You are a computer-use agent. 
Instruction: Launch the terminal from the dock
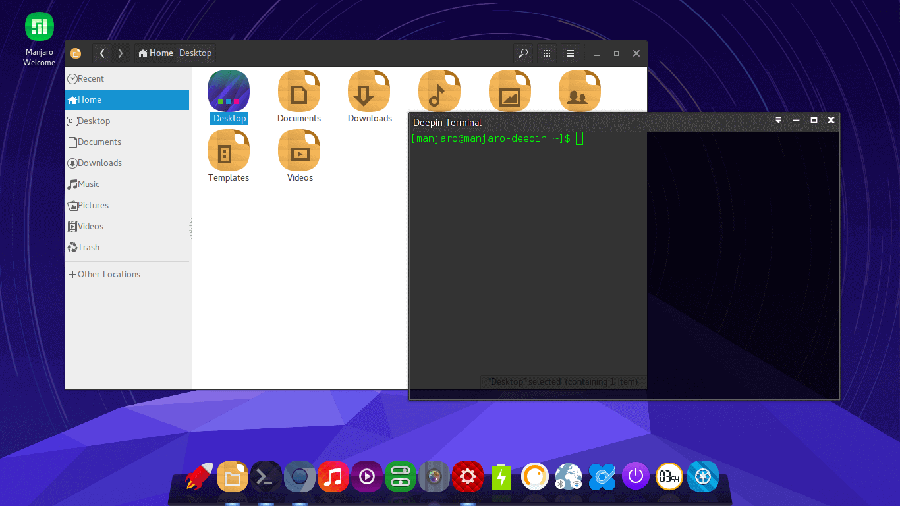click(x=265, y=477)
